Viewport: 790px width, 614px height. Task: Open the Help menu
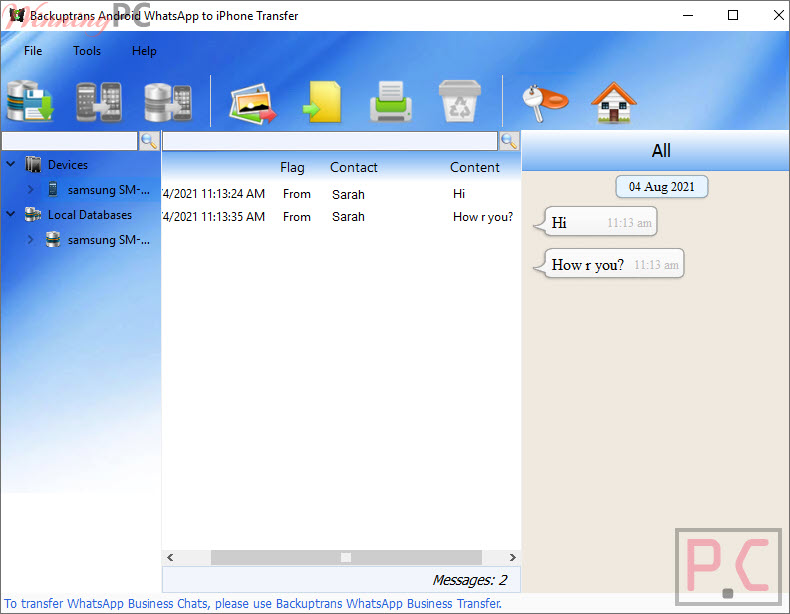144,51
